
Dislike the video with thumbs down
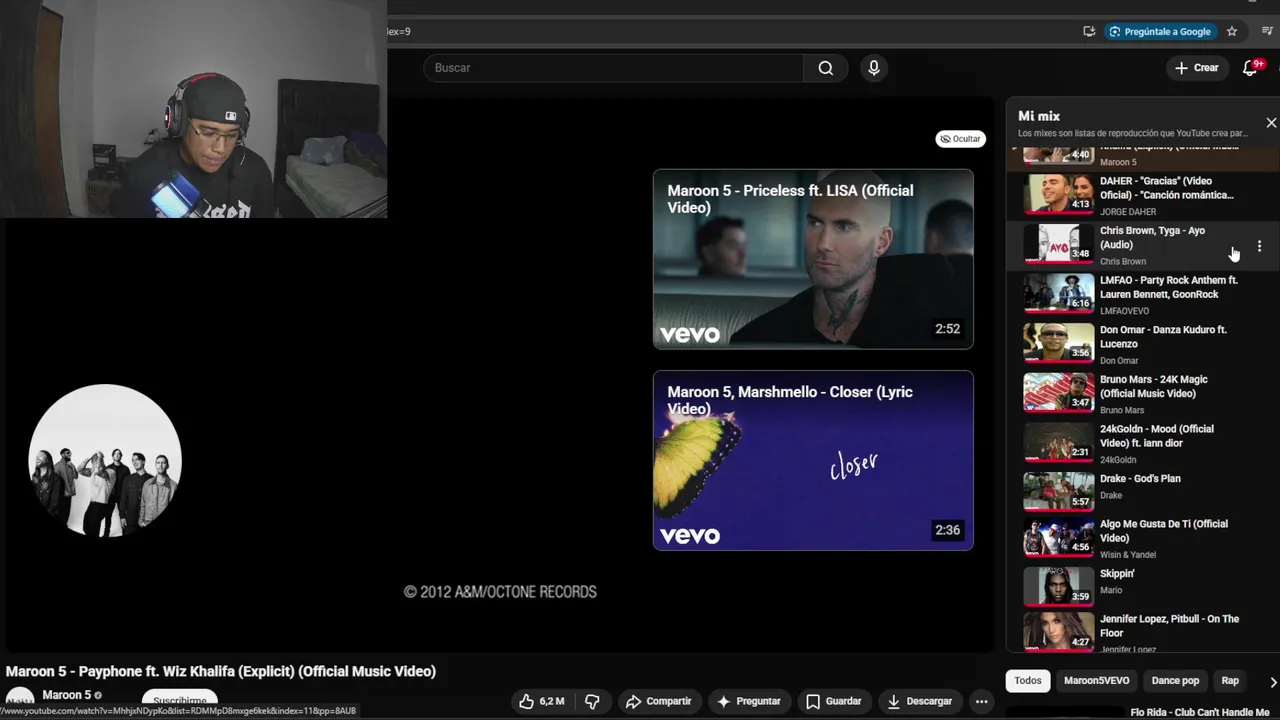(592, 701)
